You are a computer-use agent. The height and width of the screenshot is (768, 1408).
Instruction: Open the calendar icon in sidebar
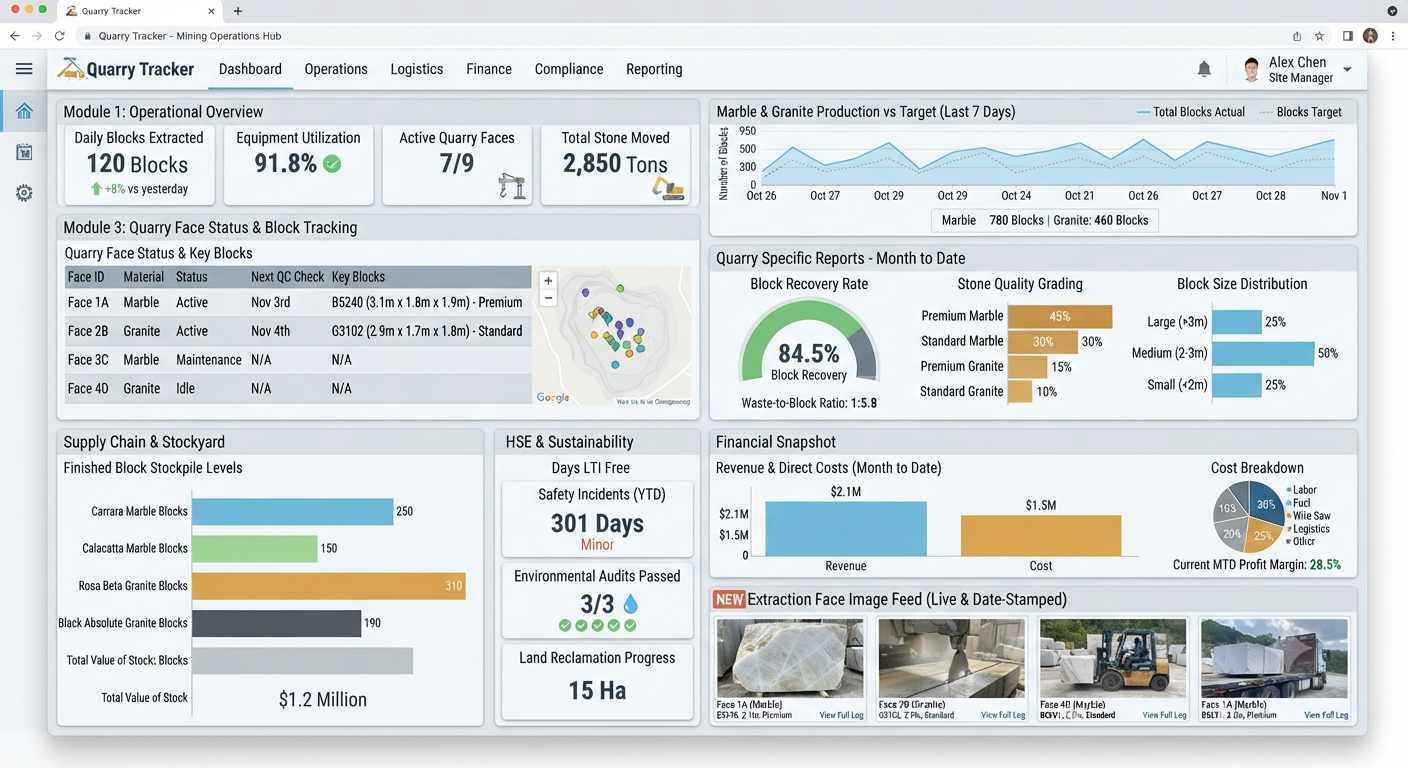point(24,152)
